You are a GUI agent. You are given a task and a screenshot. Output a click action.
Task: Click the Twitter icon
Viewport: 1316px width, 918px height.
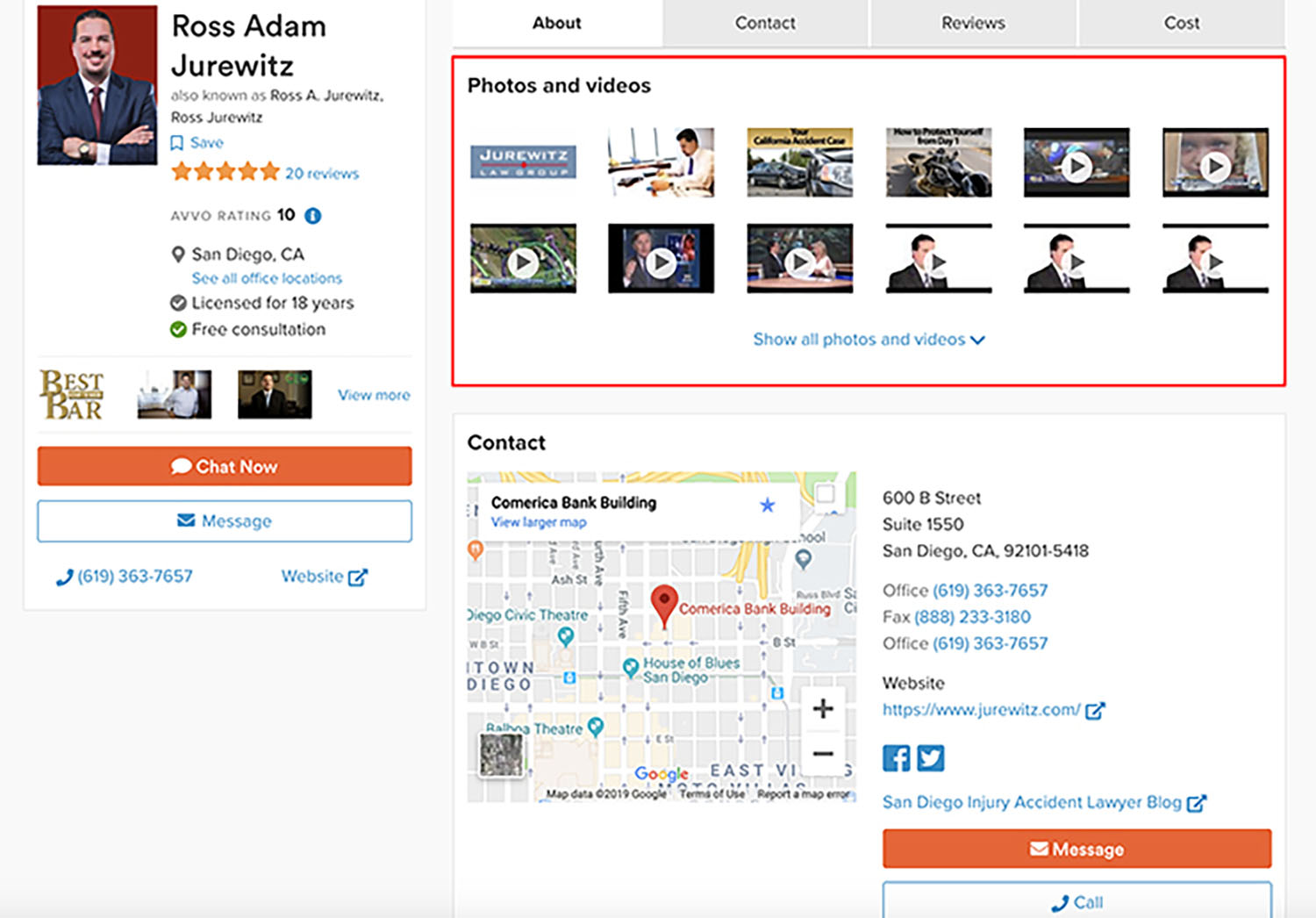[x=930, y=758]
